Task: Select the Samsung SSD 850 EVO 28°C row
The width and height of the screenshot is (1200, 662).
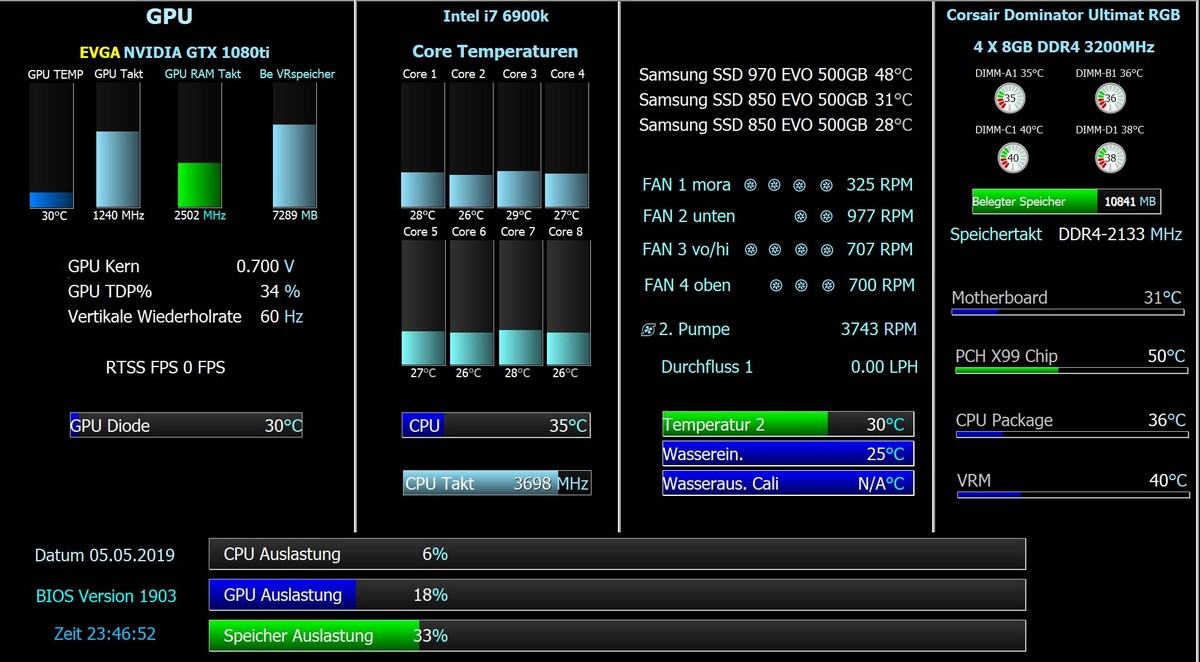Action: pyautogui.click(x=776, y=125)
